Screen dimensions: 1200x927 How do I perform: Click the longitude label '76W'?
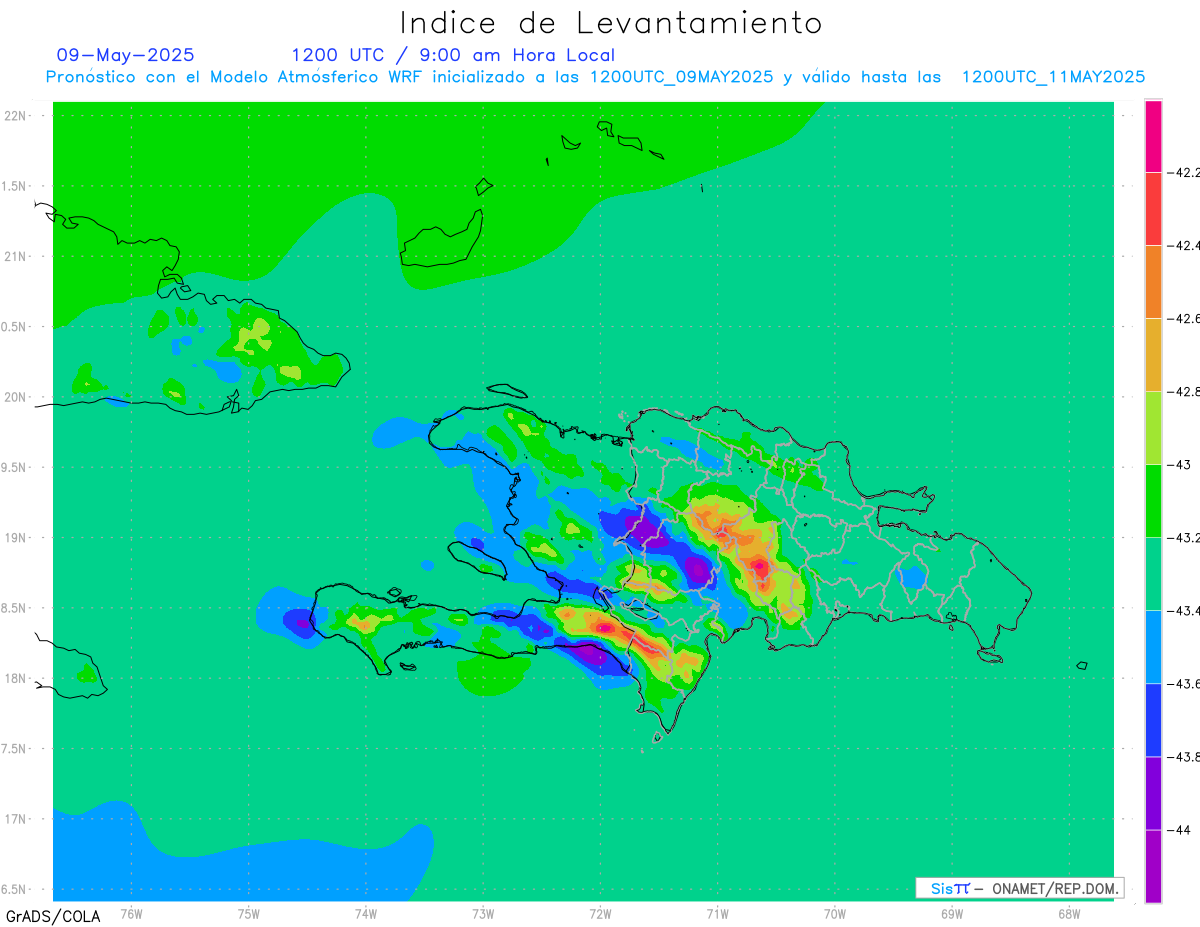(131, 913)
